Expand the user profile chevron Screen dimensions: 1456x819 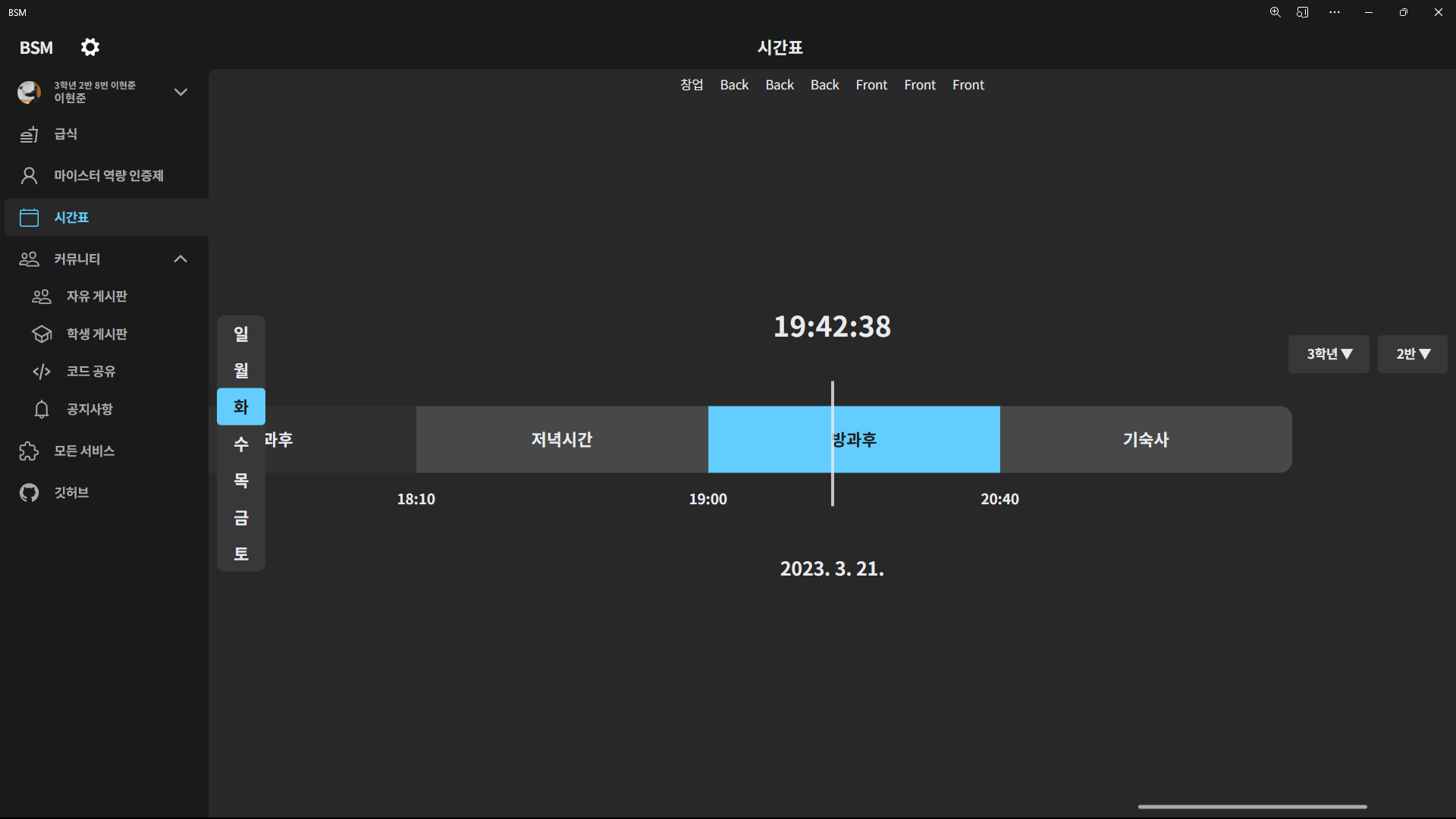[180, 92]
